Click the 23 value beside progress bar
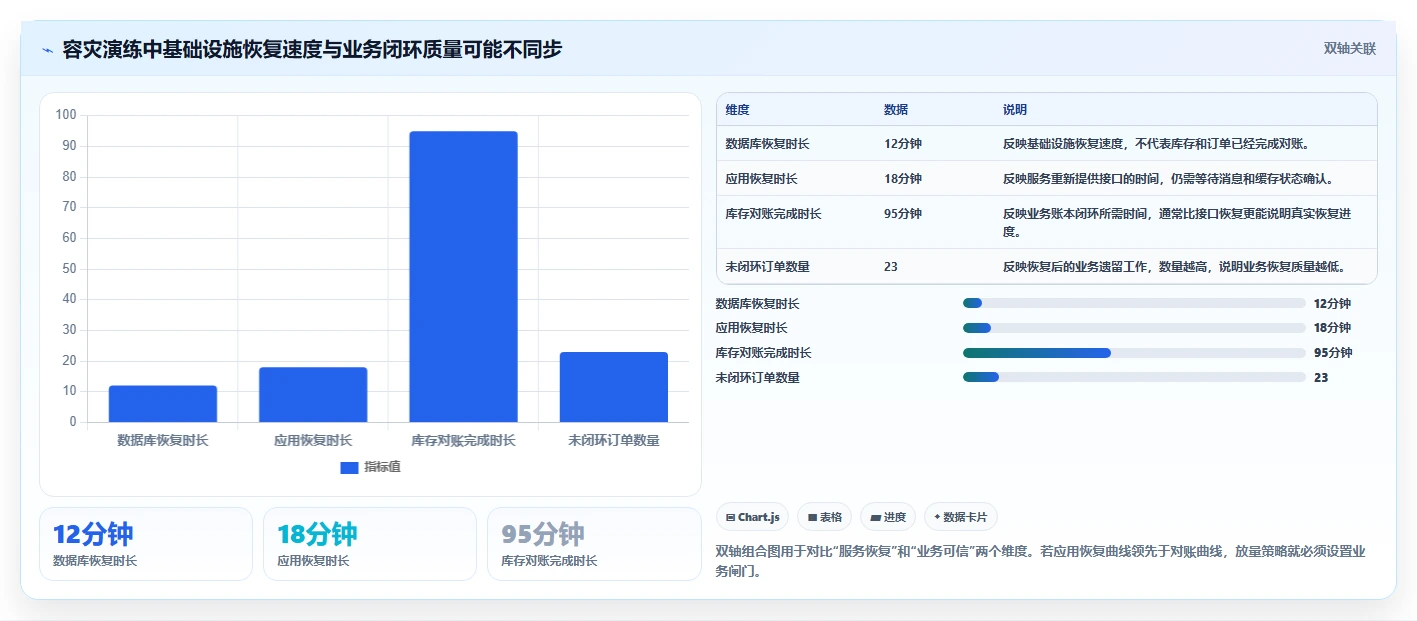The width and height of the screenshot is (1417, 621). 1321,378
